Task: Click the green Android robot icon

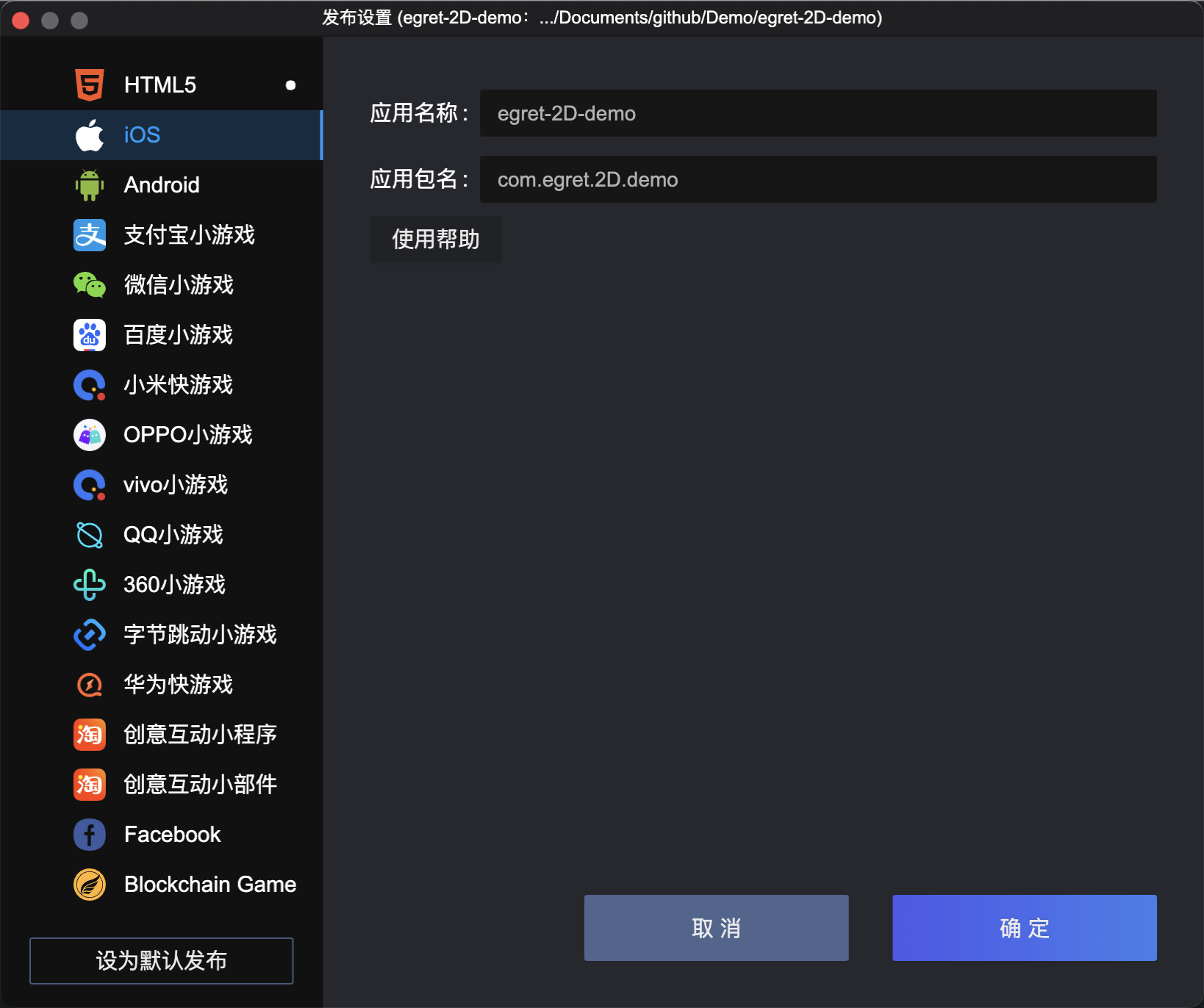Action: point(90,185)
